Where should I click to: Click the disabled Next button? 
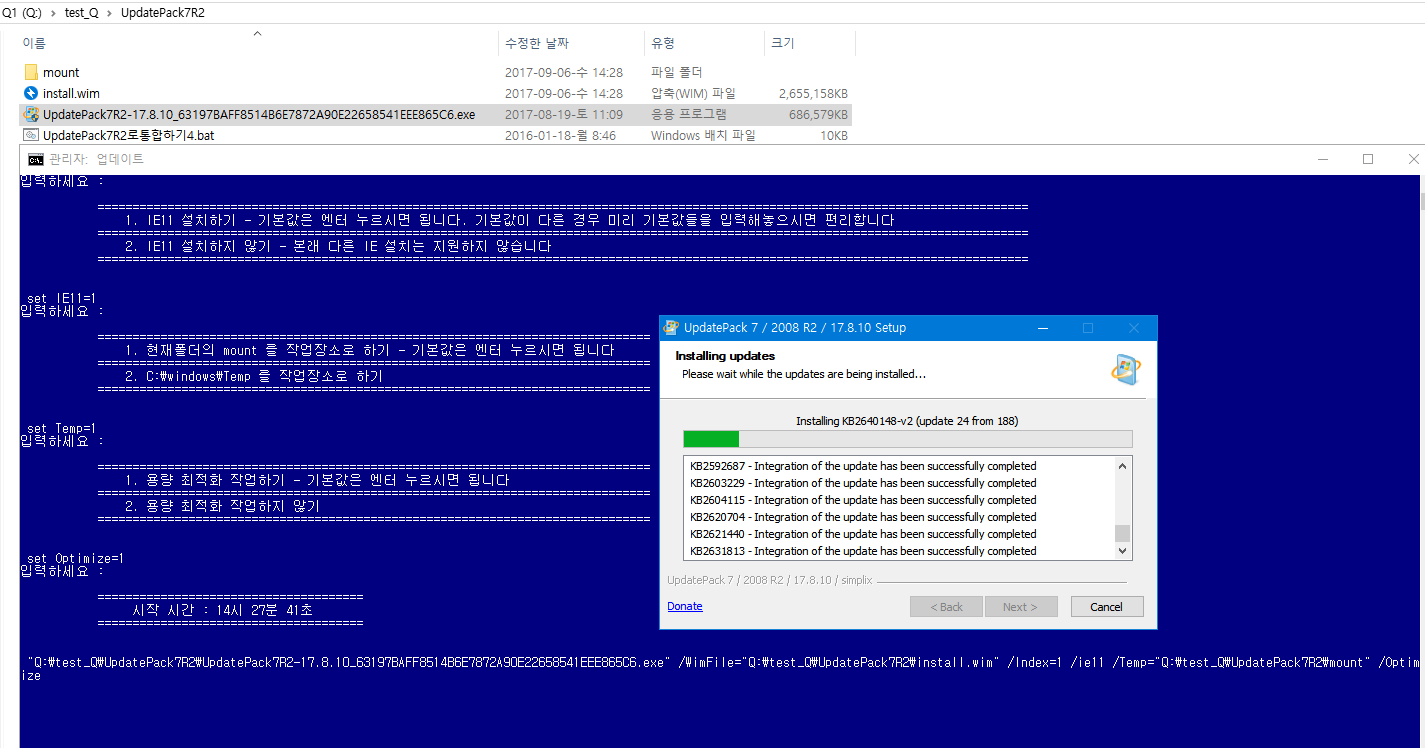tap(1021, 607)
